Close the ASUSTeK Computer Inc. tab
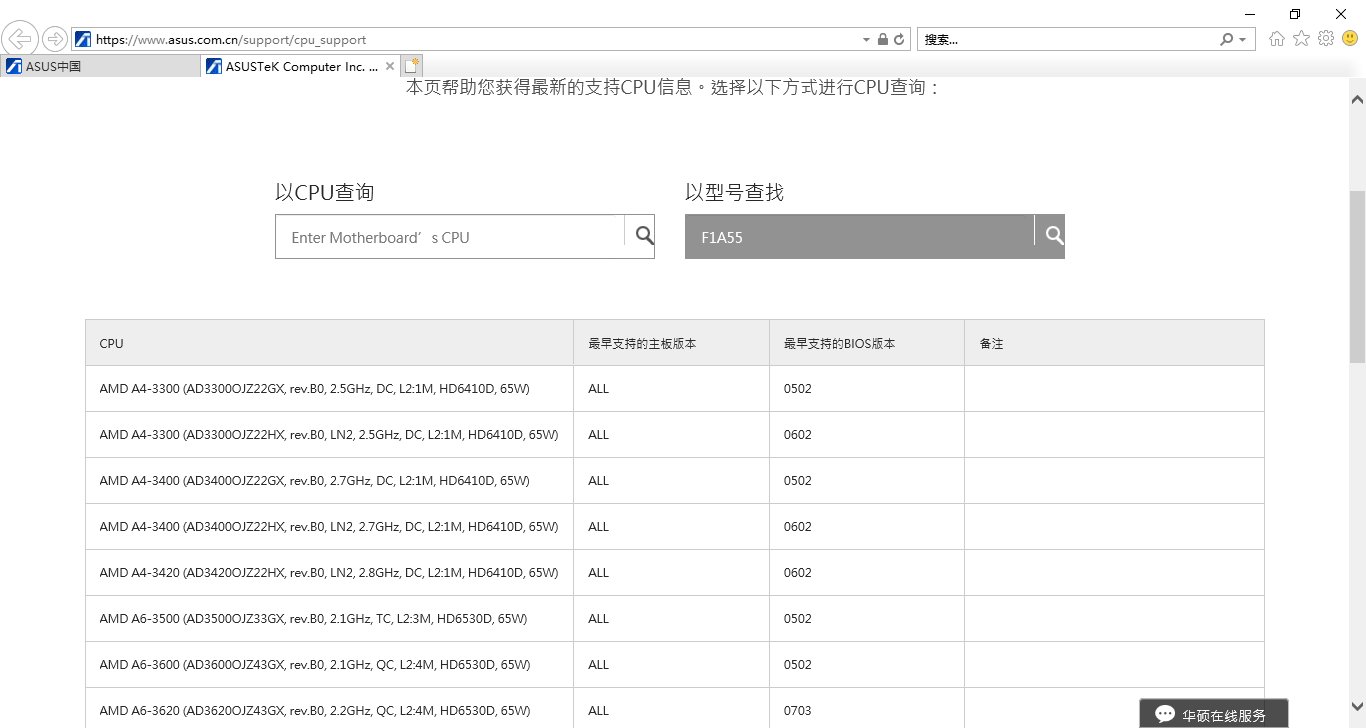 (x=389, y=66)
